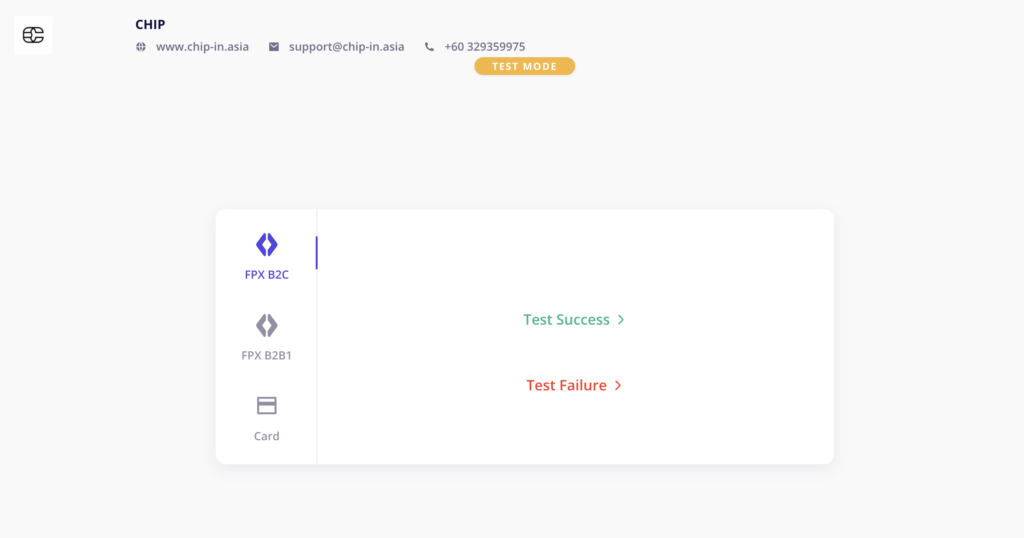Click the active tab indicator bar

pos(317,253)
